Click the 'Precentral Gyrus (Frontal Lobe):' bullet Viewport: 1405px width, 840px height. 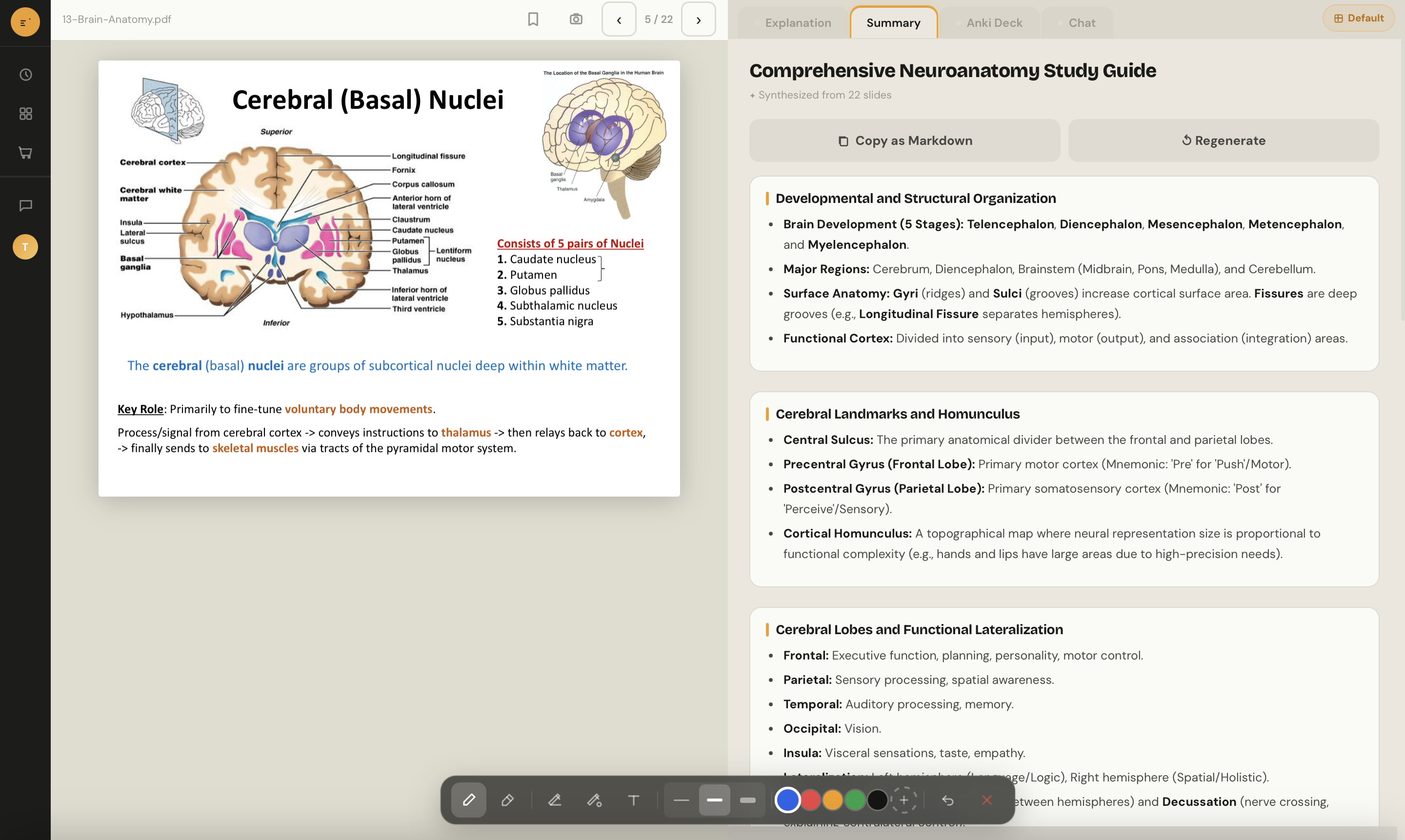(1037, 464)
